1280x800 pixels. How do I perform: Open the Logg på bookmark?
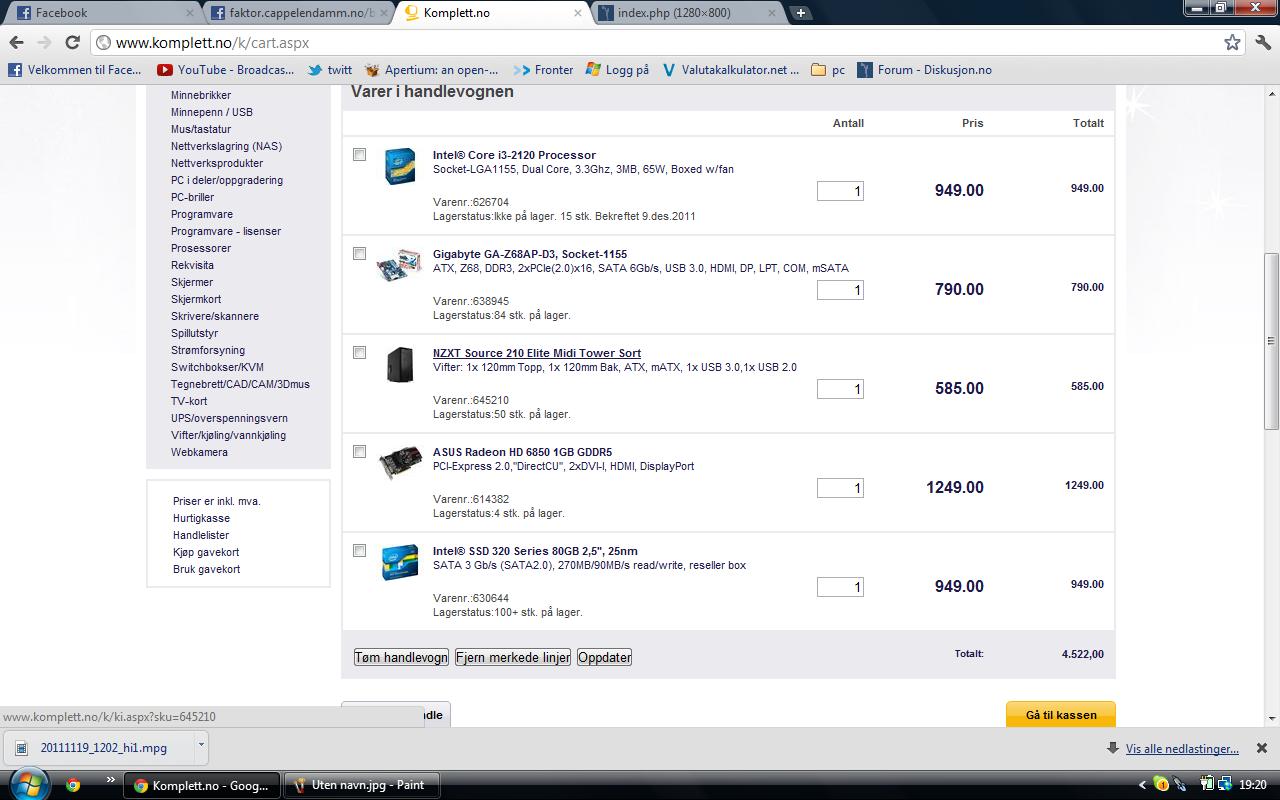coord(618,70)
